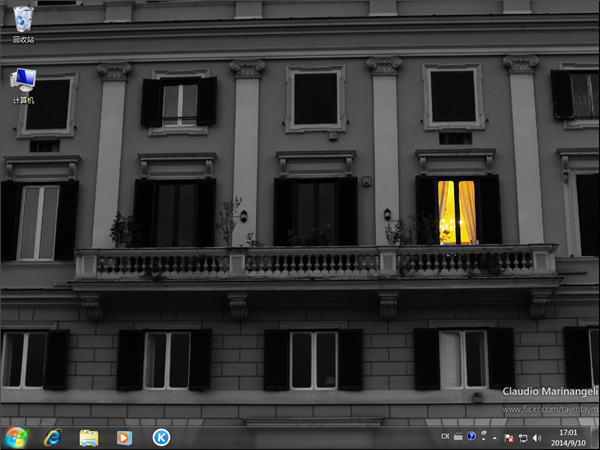Click the Claudio Marinangeli watermark text

(549, 393)
